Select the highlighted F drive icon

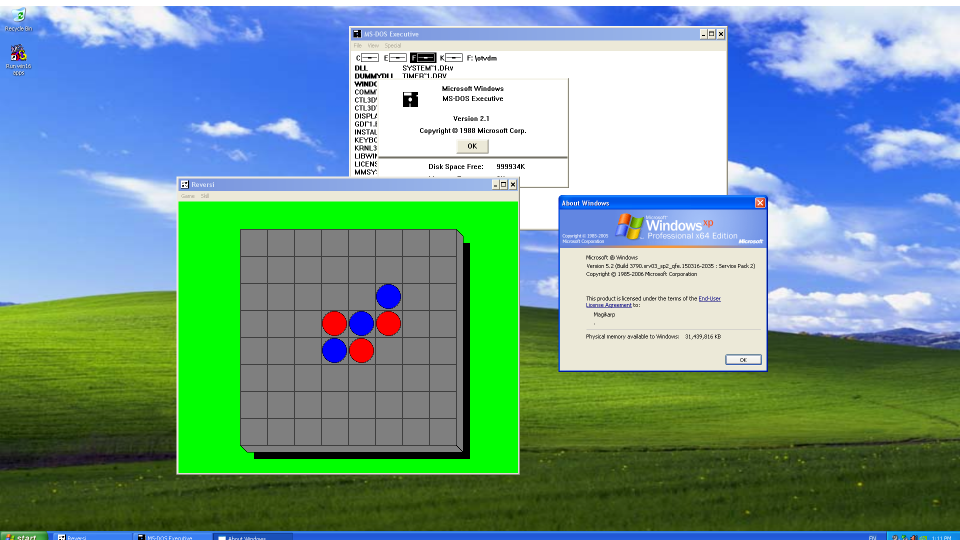pos(423,58)
